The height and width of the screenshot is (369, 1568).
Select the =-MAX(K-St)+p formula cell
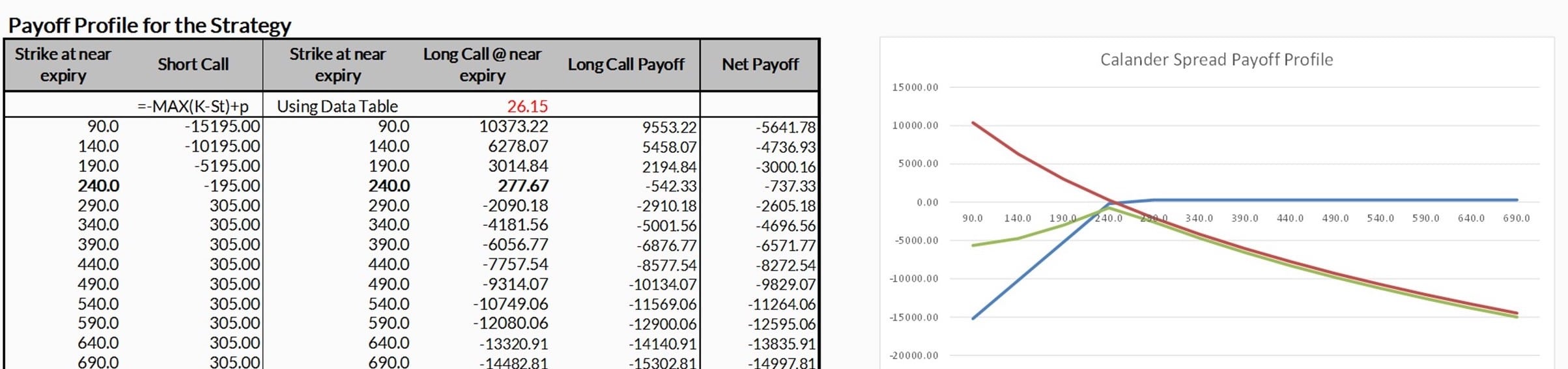(x=193, y=106)
